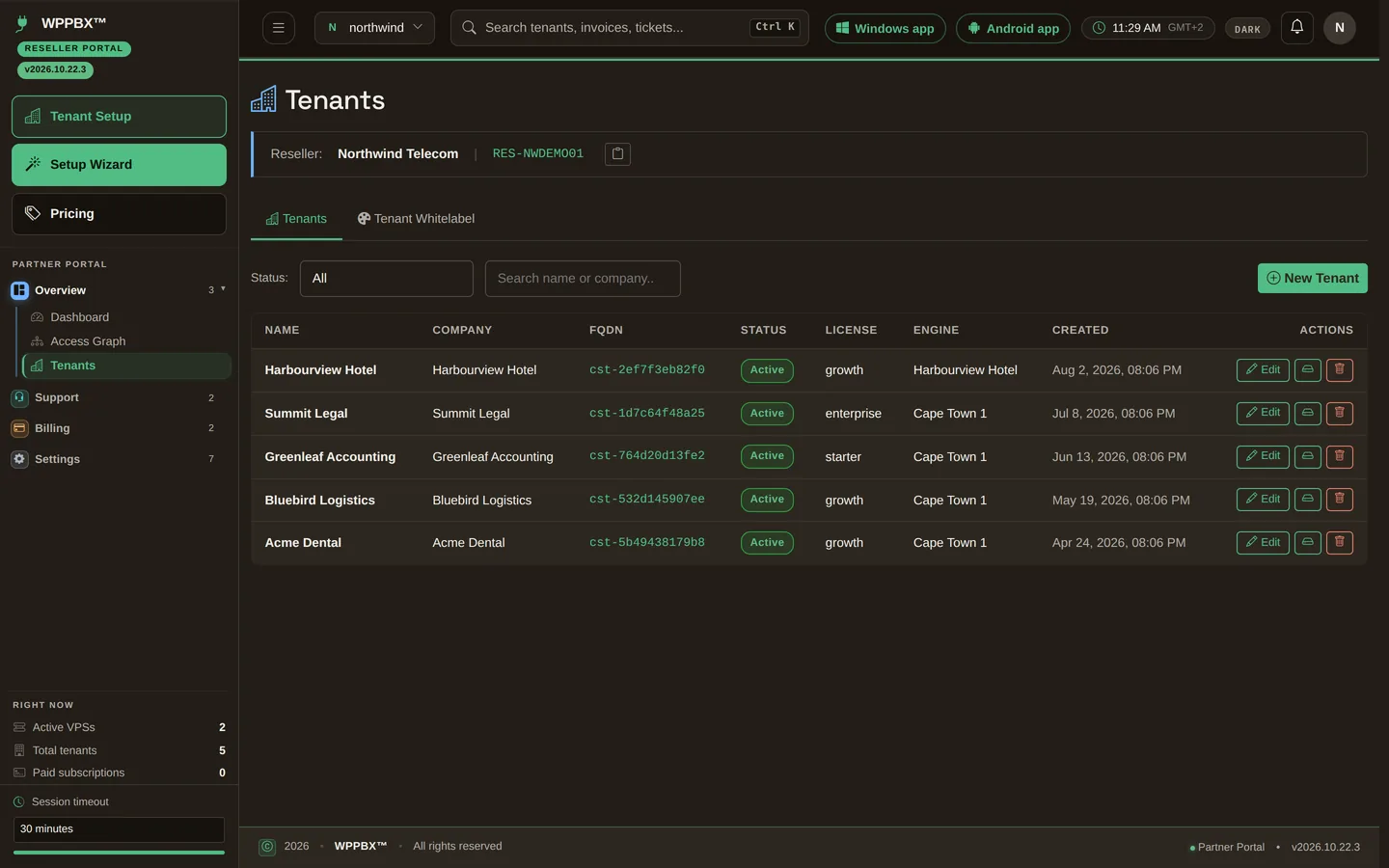Click the drive icon for Summit Legal

coord(1307,413)
